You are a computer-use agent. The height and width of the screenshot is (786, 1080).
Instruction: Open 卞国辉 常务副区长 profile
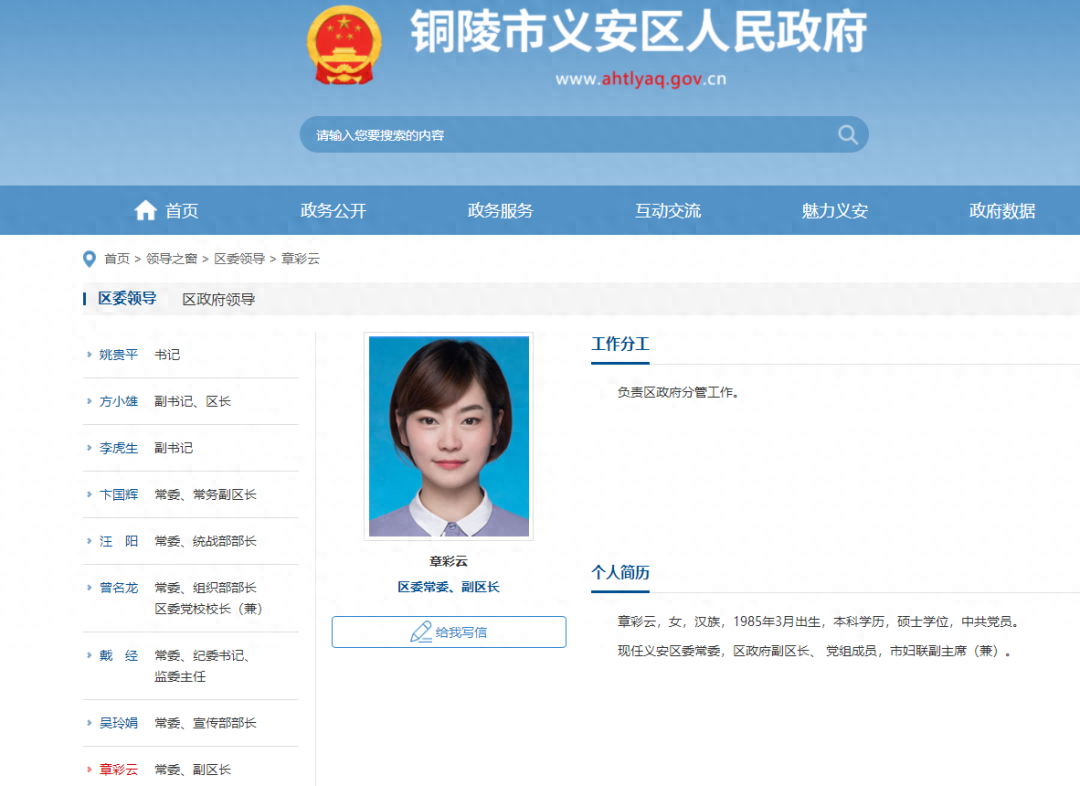178,495
